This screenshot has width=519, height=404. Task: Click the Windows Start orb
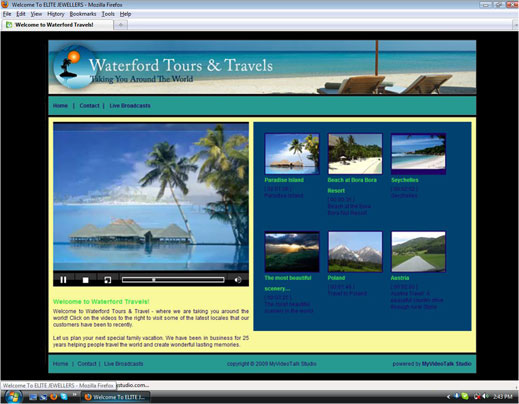13,397
